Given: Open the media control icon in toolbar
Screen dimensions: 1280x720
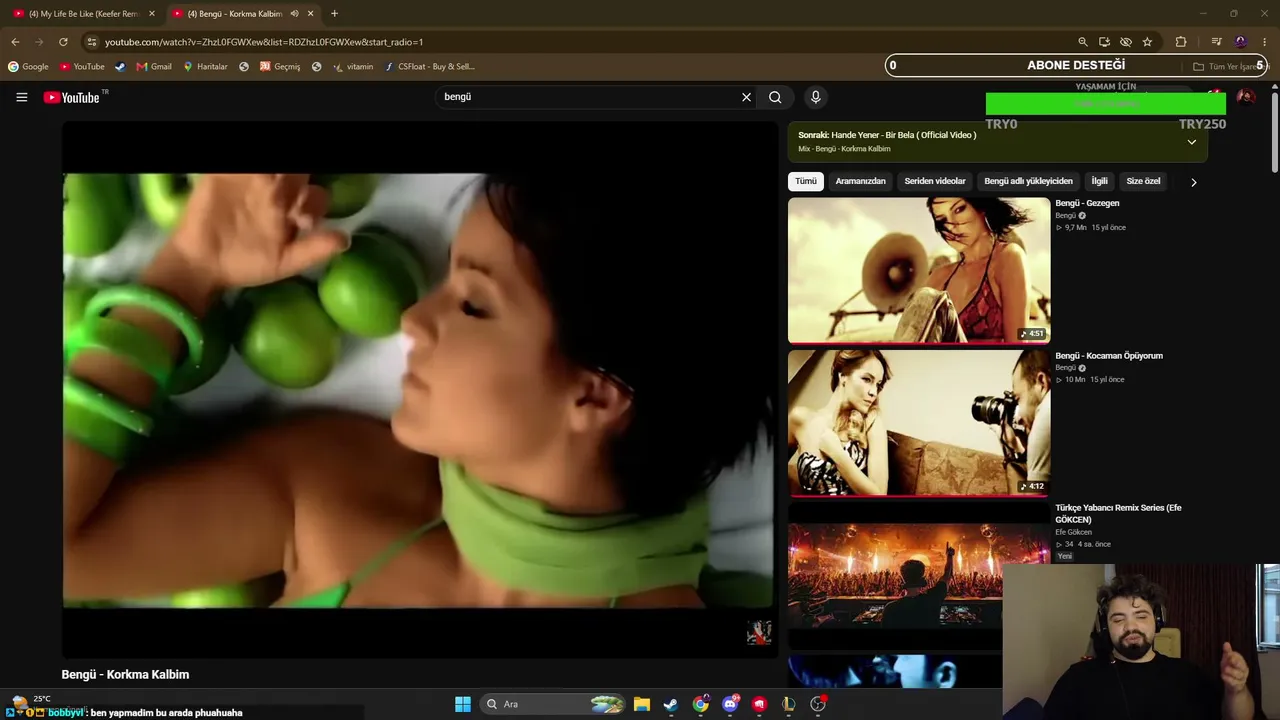Looking at the screenshot, I should pos(1216,42).
